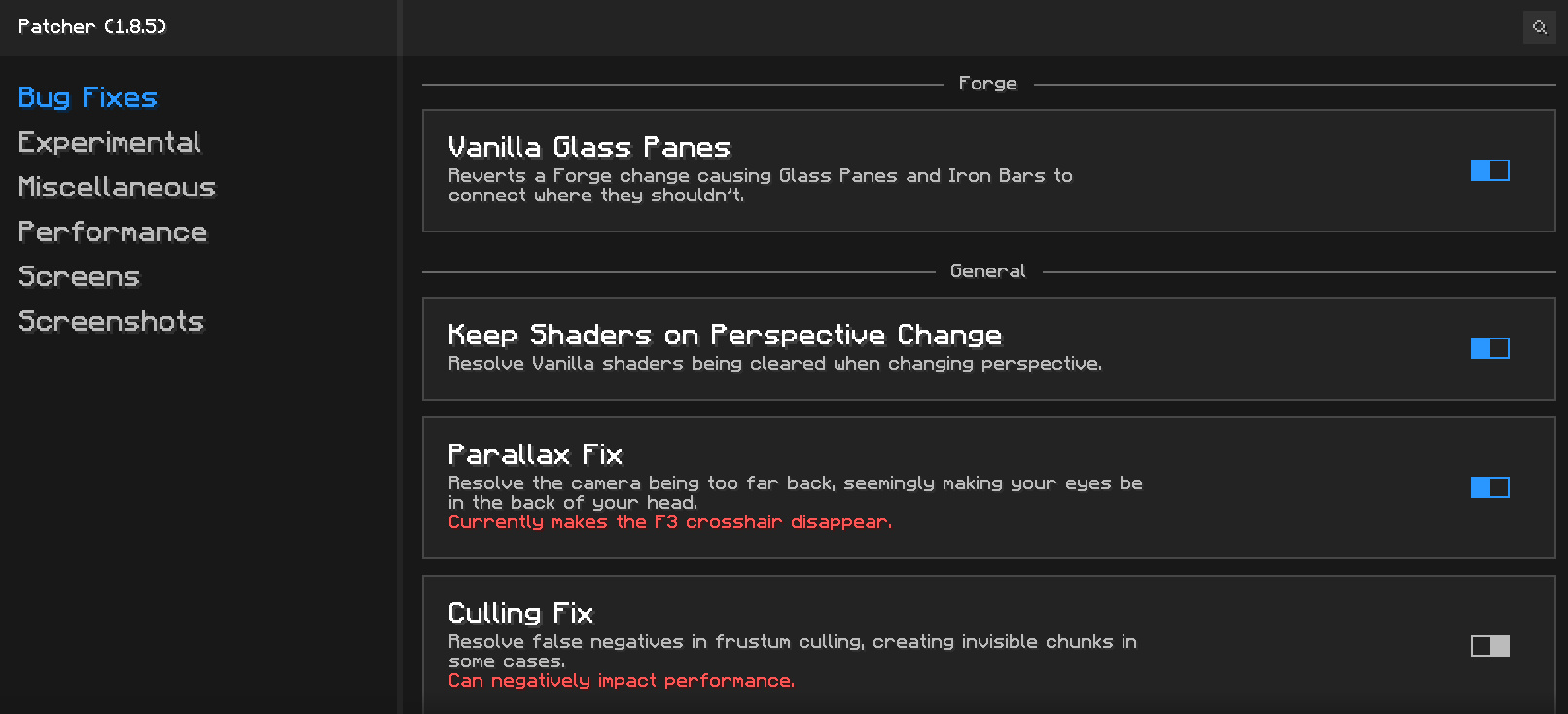Click the Forge section header

pyautogui.click(x=987, y=84)
